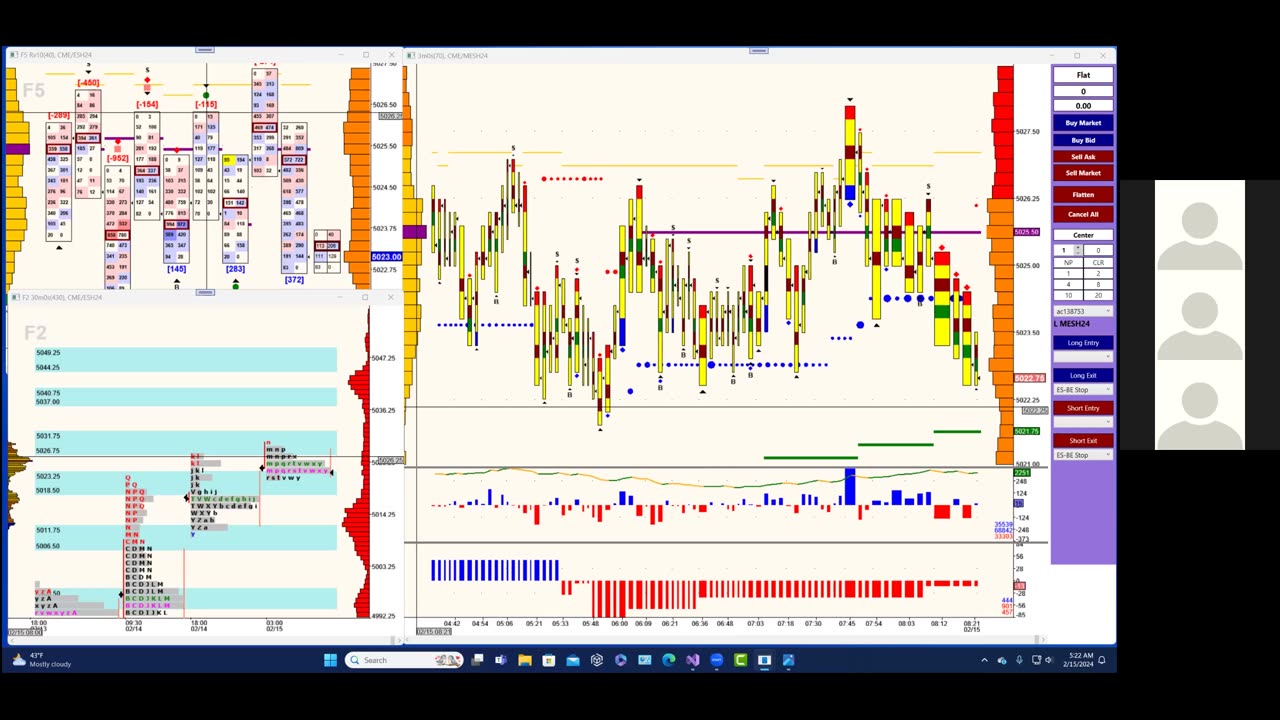Open the microphone tray icon
The width and height of the screenshot is (1280, 720).
[1019, 660]
